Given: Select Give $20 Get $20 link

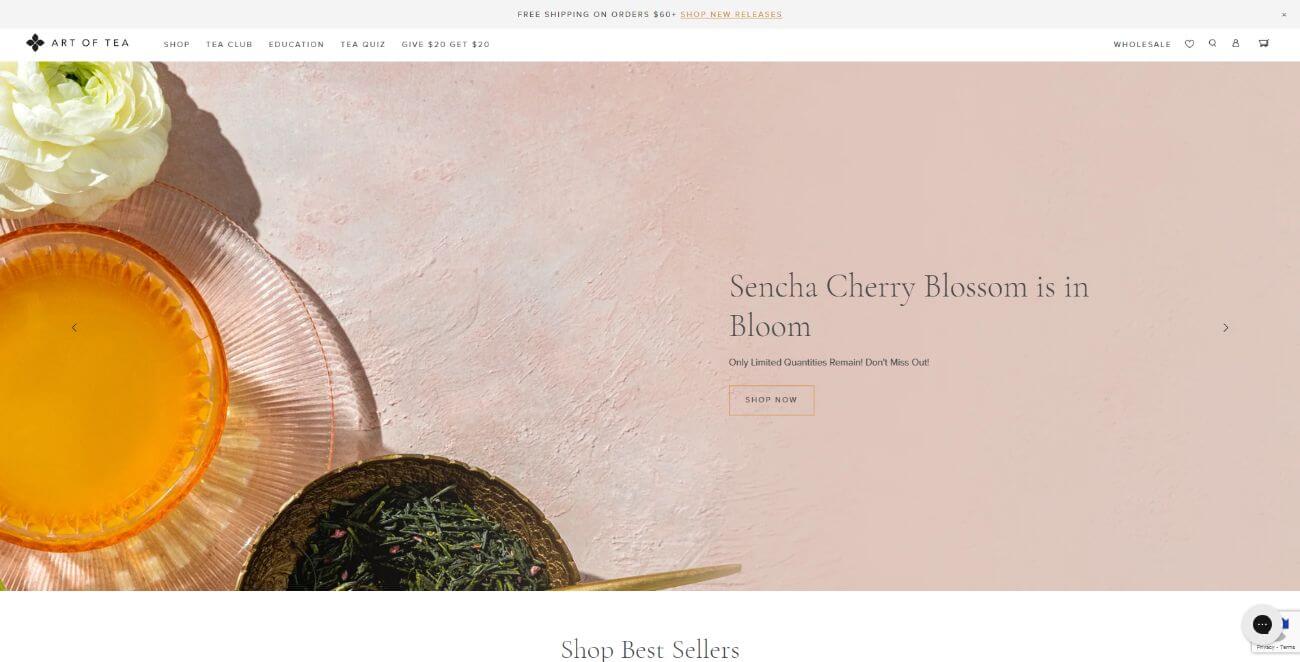Looking at the screenshot, I should [446, 44].
